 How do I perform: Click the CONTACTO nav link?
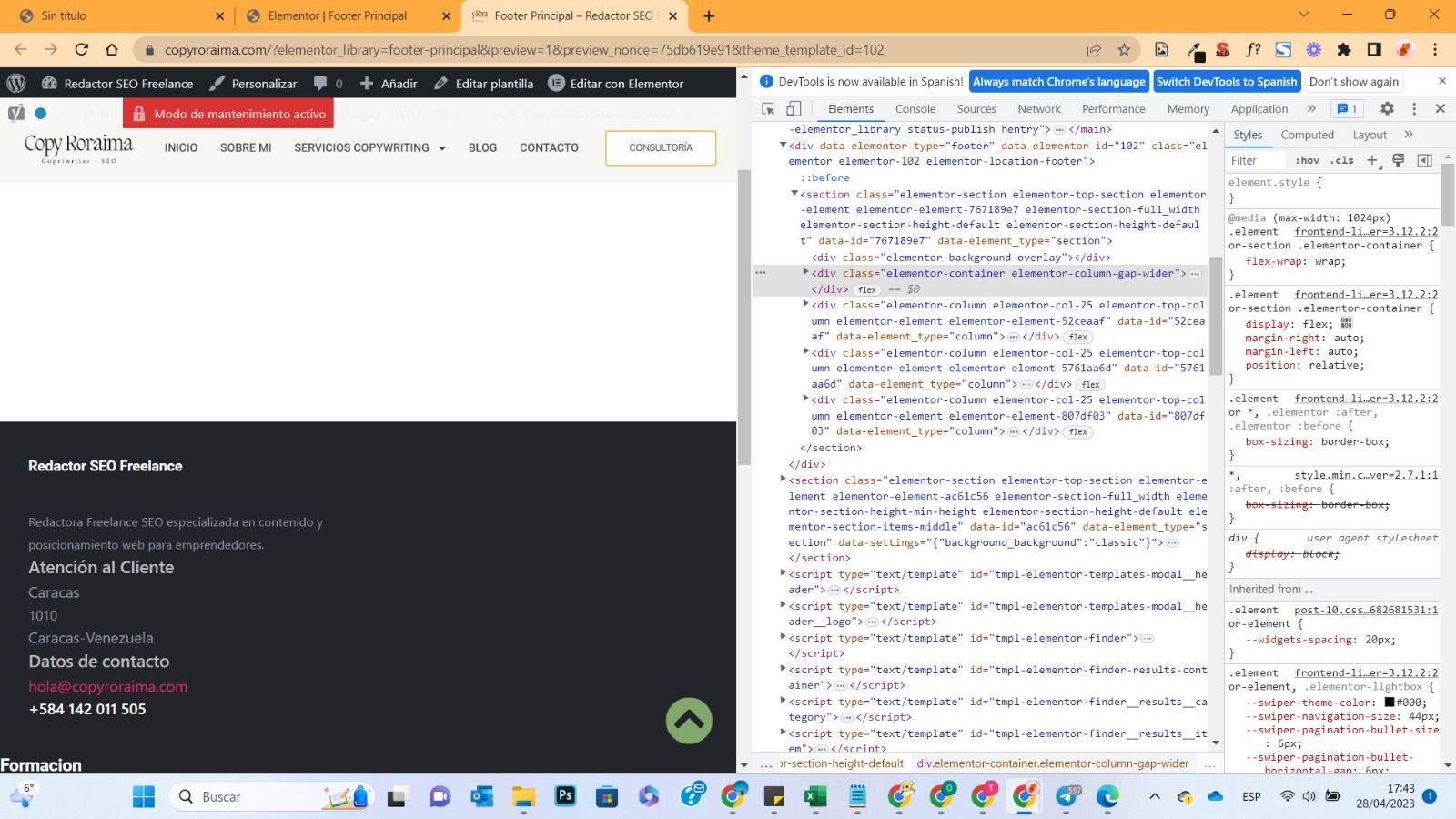(549, 147)
